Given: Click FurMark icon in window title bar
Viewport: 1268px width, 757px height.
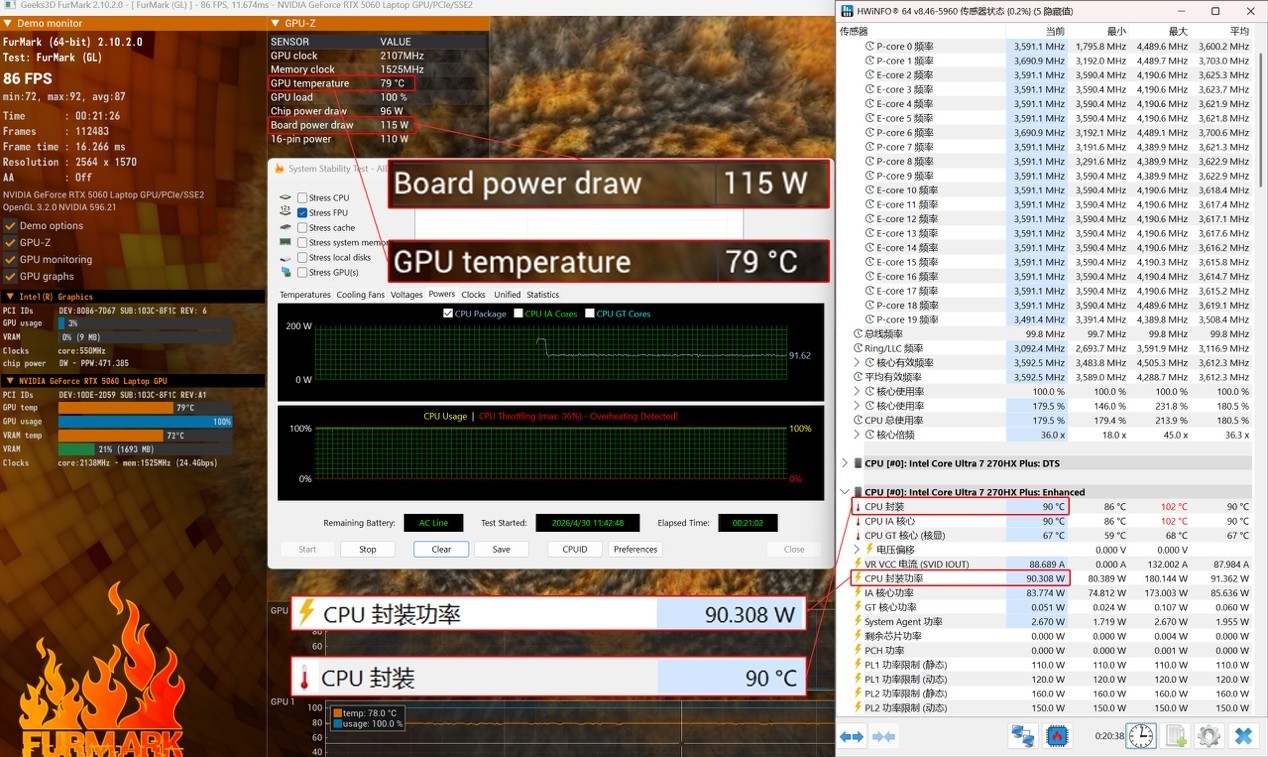Looking at the screenshot, I should click(x=9, y=6).
